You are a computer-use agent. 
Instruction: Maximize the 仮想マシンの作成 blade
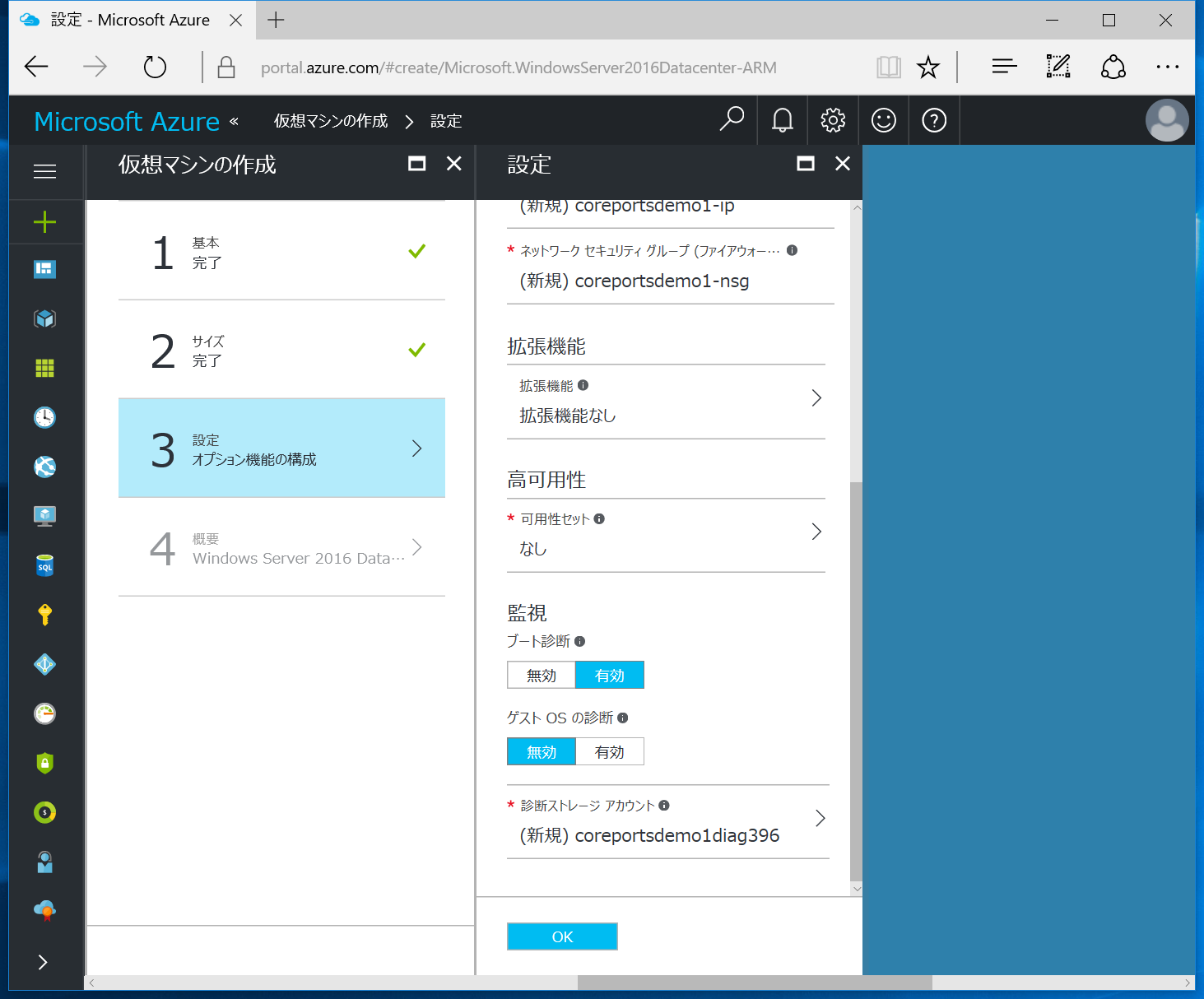point(417,164)
